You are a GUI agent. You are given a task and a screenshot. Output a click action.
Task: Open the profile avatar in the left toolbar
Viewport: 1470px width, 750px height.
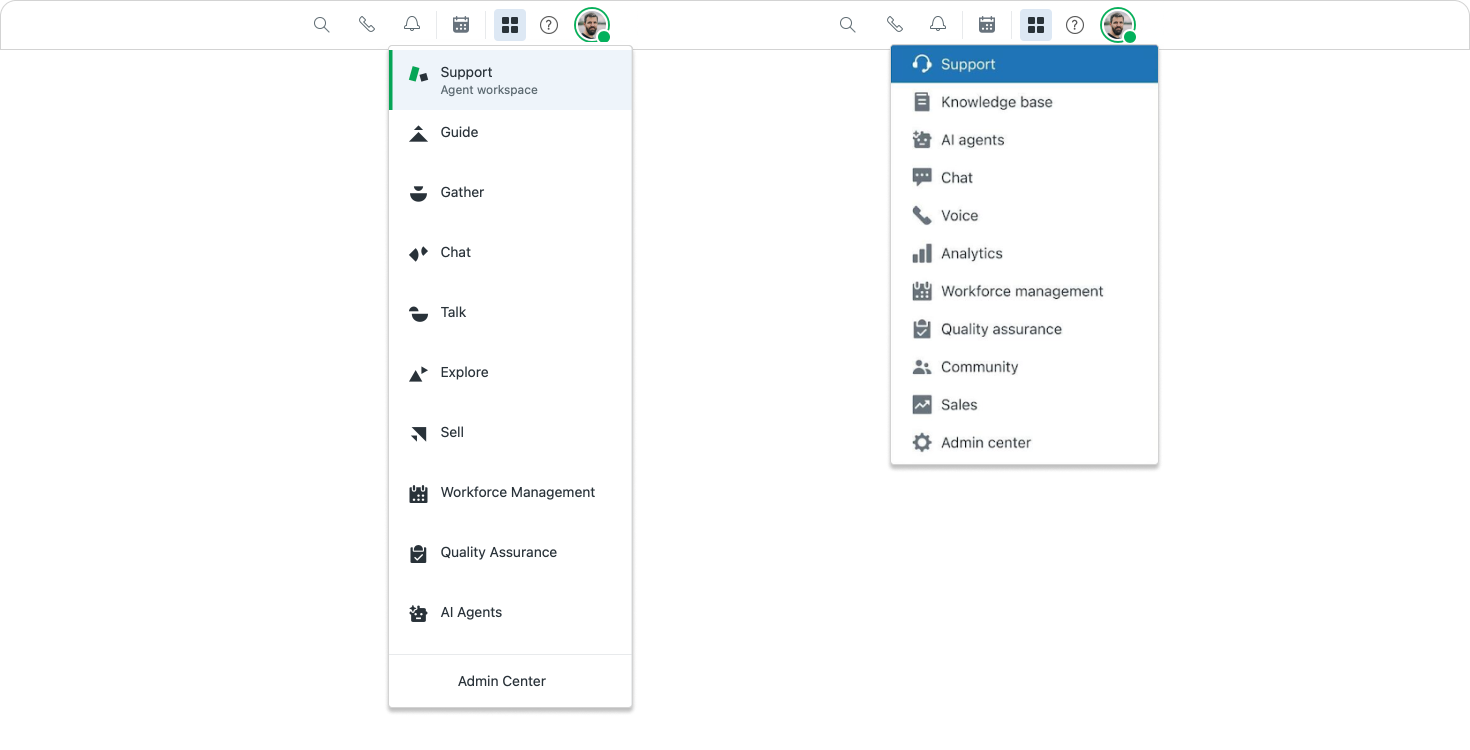tap(592, 25)
